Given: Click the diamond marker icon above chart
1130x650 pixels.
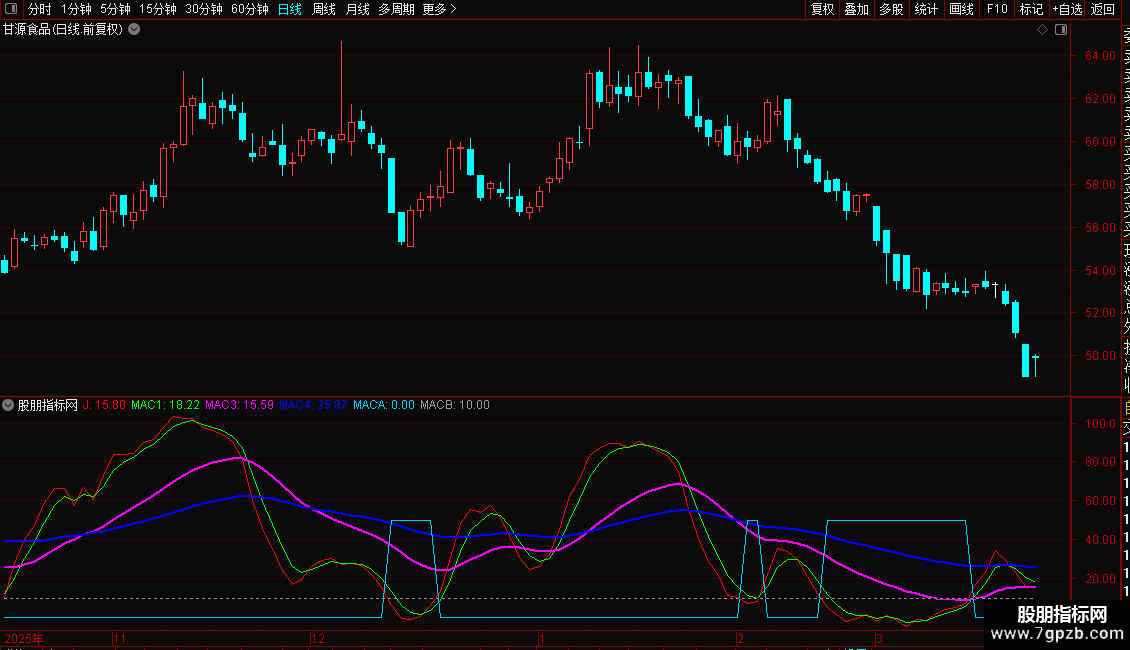Looking at the screenshot, I should tap(1042, 30).
